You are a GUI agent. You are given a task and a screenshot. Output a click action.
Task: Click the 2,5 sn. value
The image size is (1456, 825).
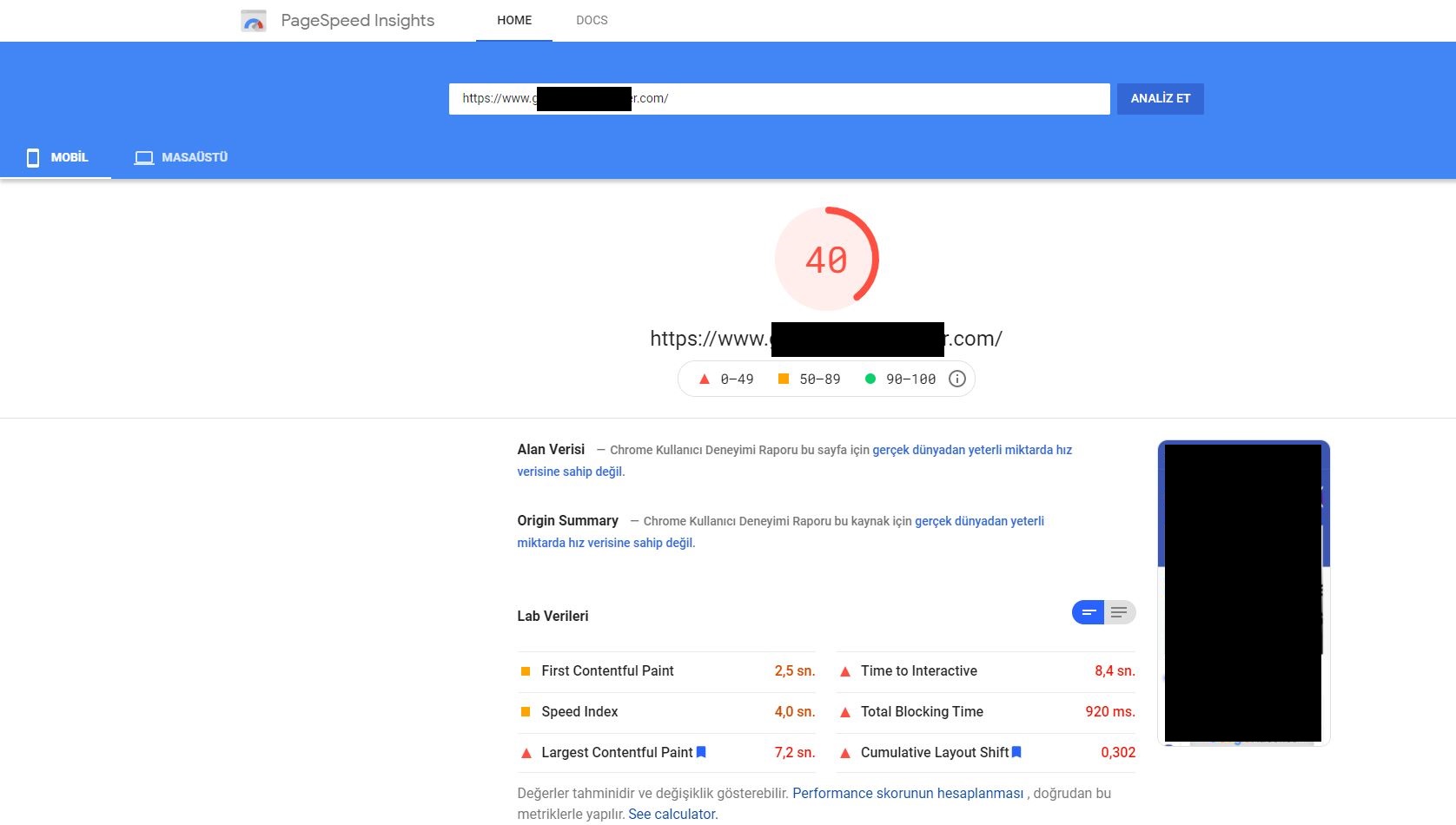coord(795,671)
